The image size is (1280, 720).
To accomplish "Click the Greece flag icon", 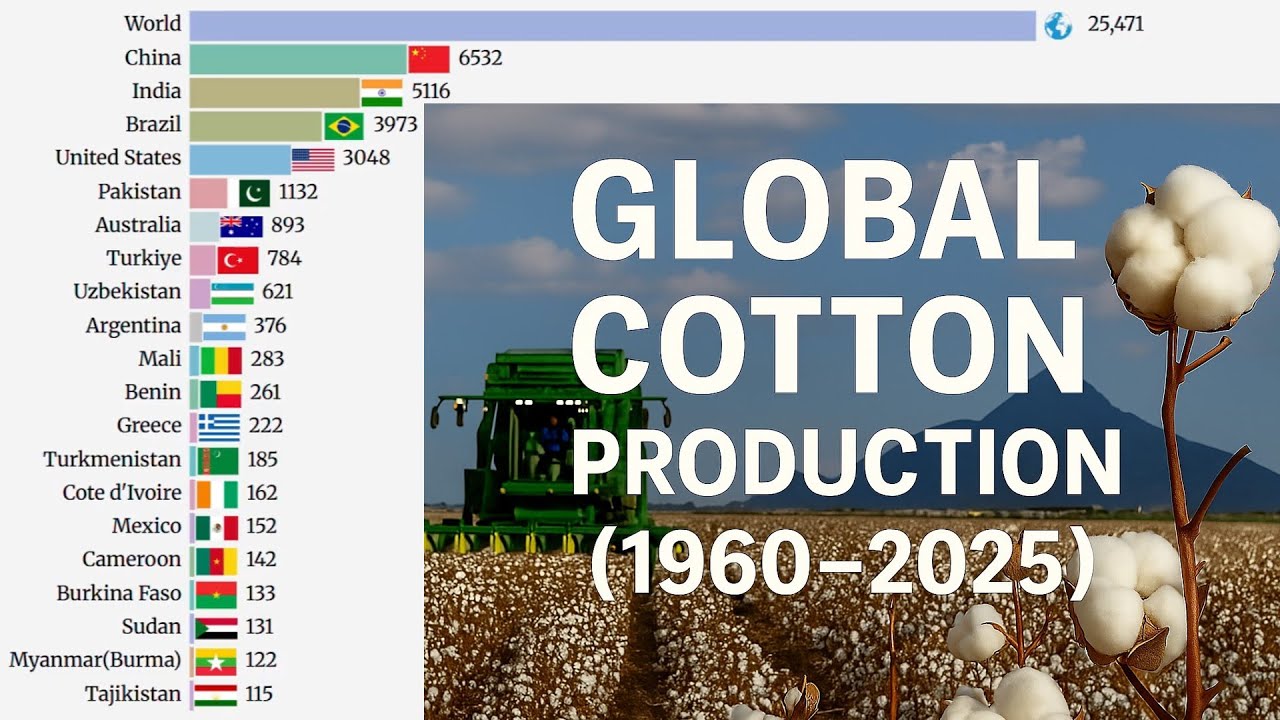I will point(219,427).
